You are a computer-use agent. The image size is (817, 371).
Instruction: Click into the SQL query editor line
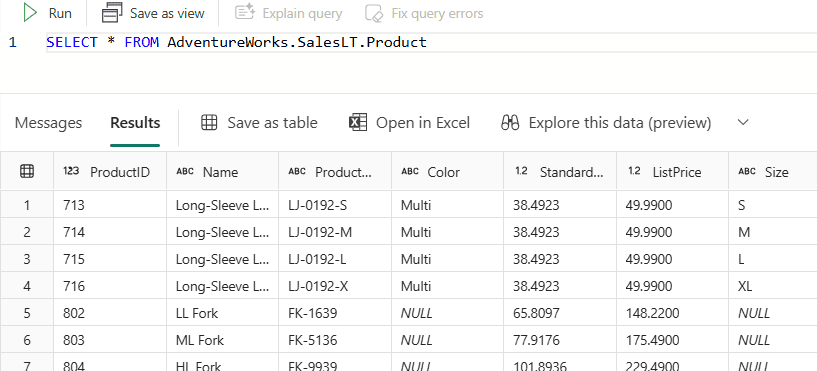click(430, 42)
